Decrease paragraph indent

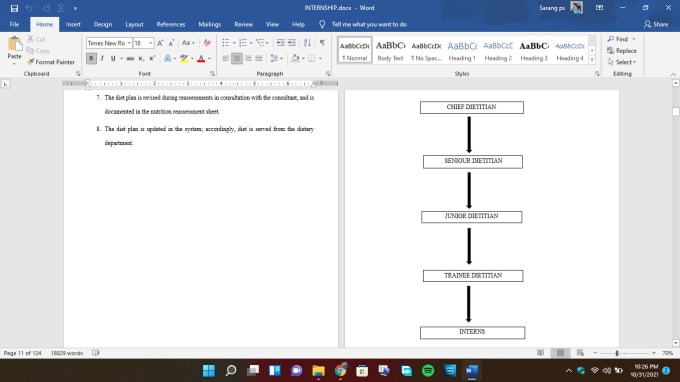[281, 42]
